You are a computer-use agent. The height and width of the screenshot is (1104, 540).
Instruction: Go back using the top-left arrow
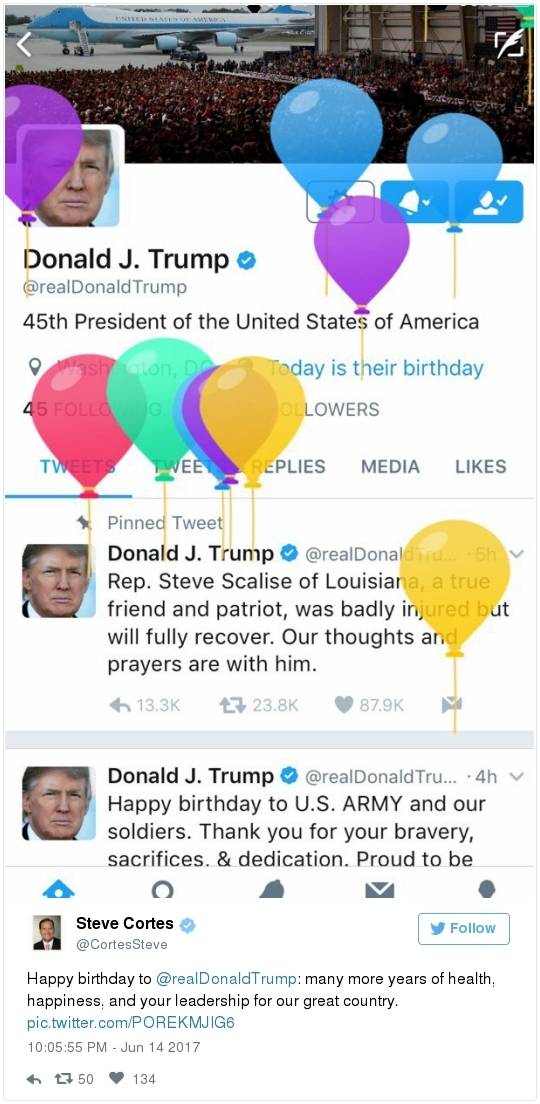[24, 44]
